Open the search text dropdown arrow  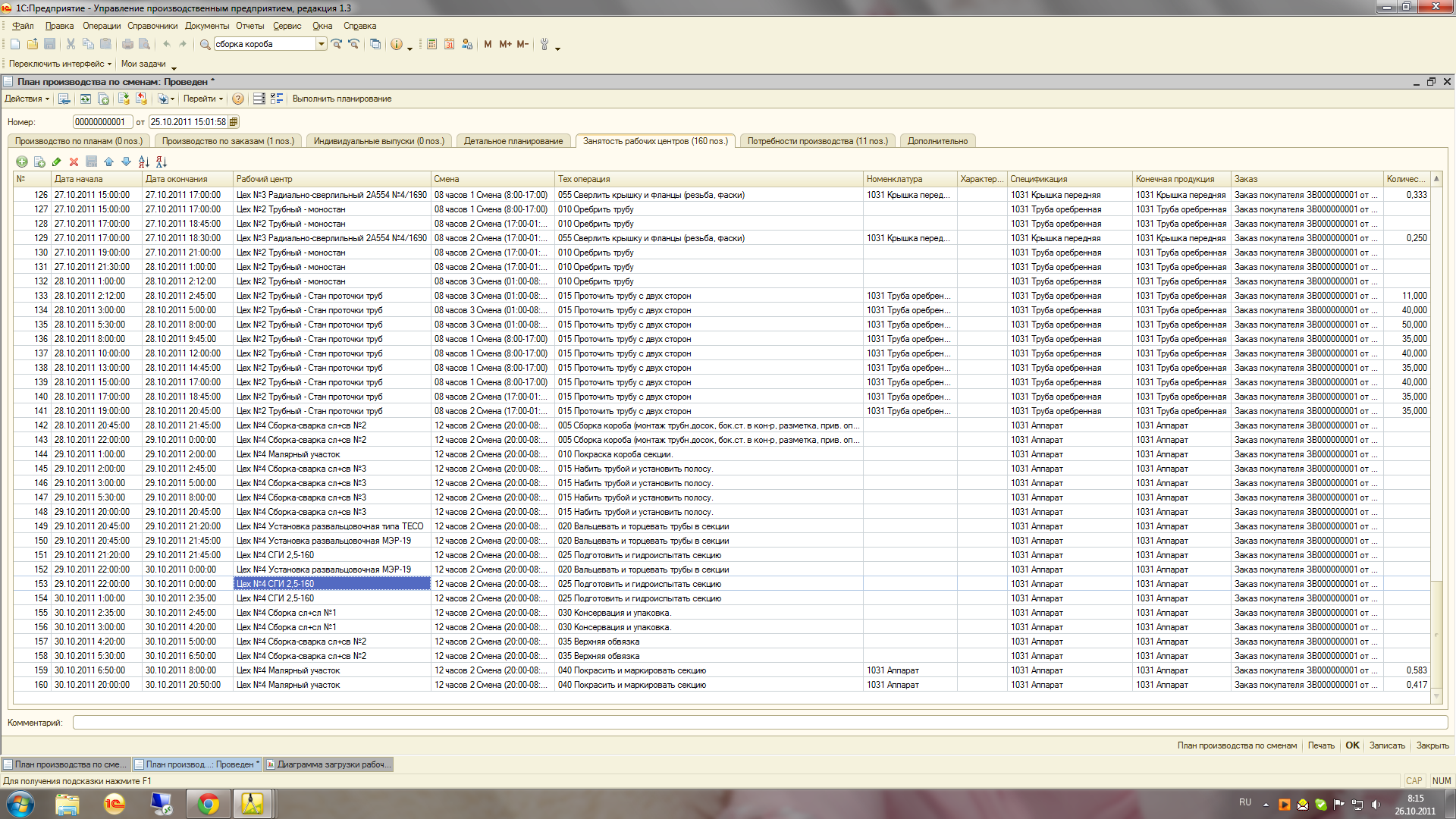[322, 44]
